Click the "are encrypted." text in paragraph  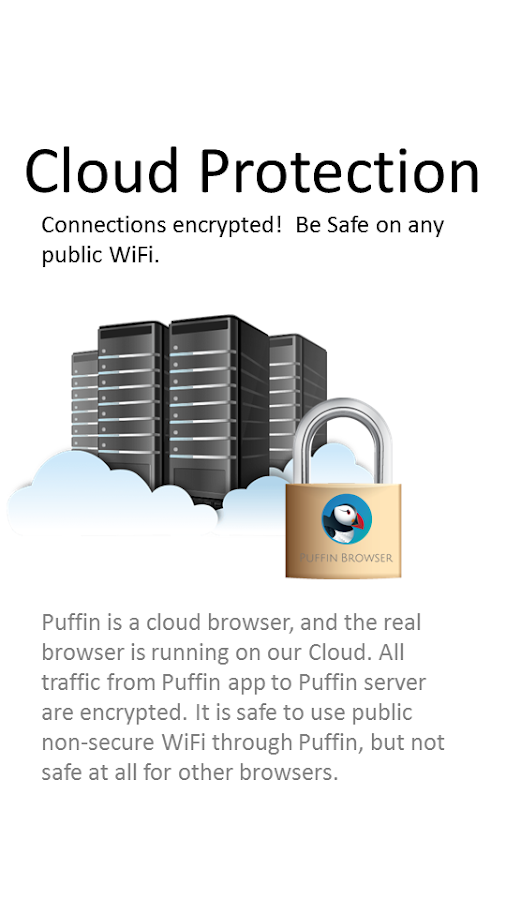pos(114,712)
